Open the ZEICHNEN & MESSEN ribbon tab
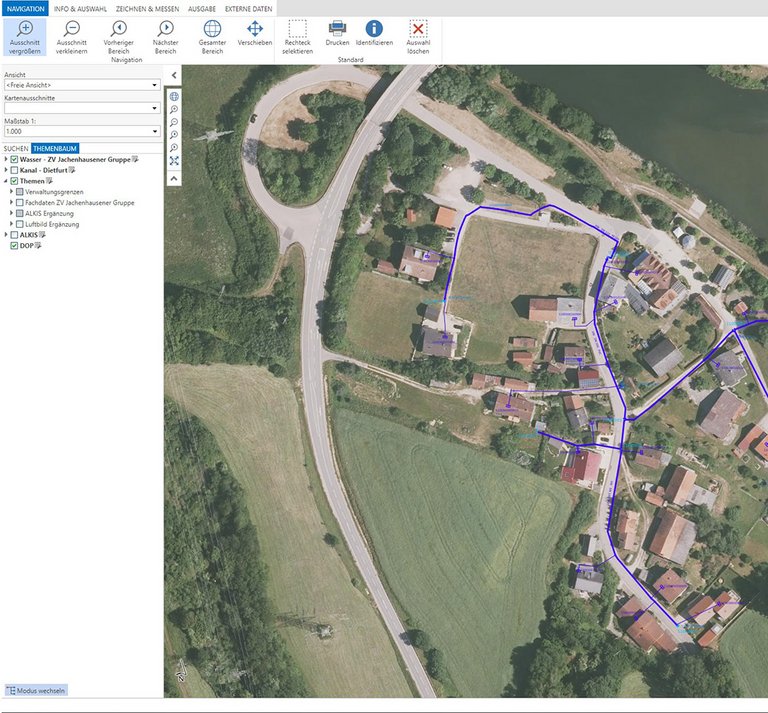 point(147,9)
